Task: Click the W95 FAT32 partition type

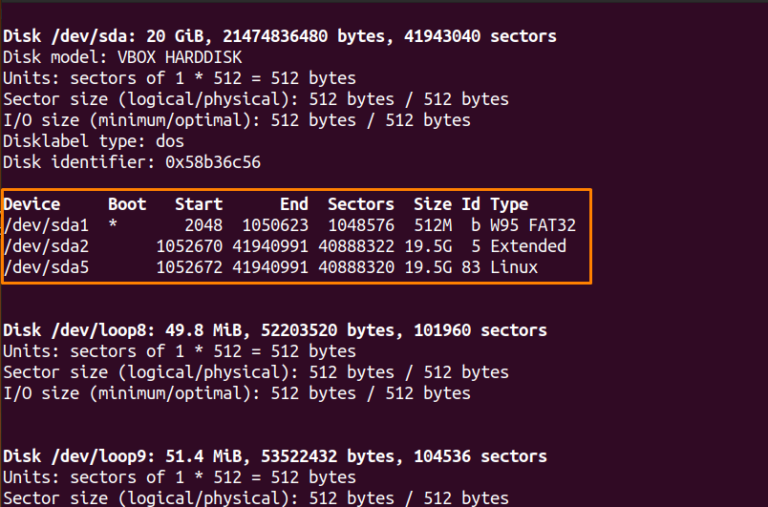Action: 533,225
